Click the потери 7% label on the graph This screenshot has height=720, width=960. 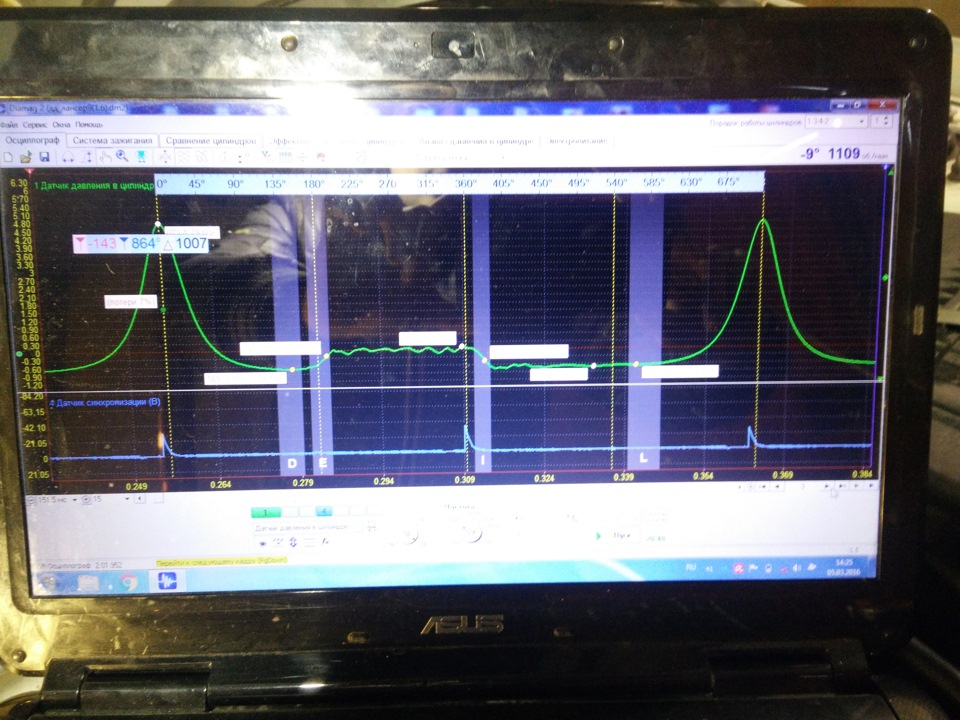tap(130, 302)
